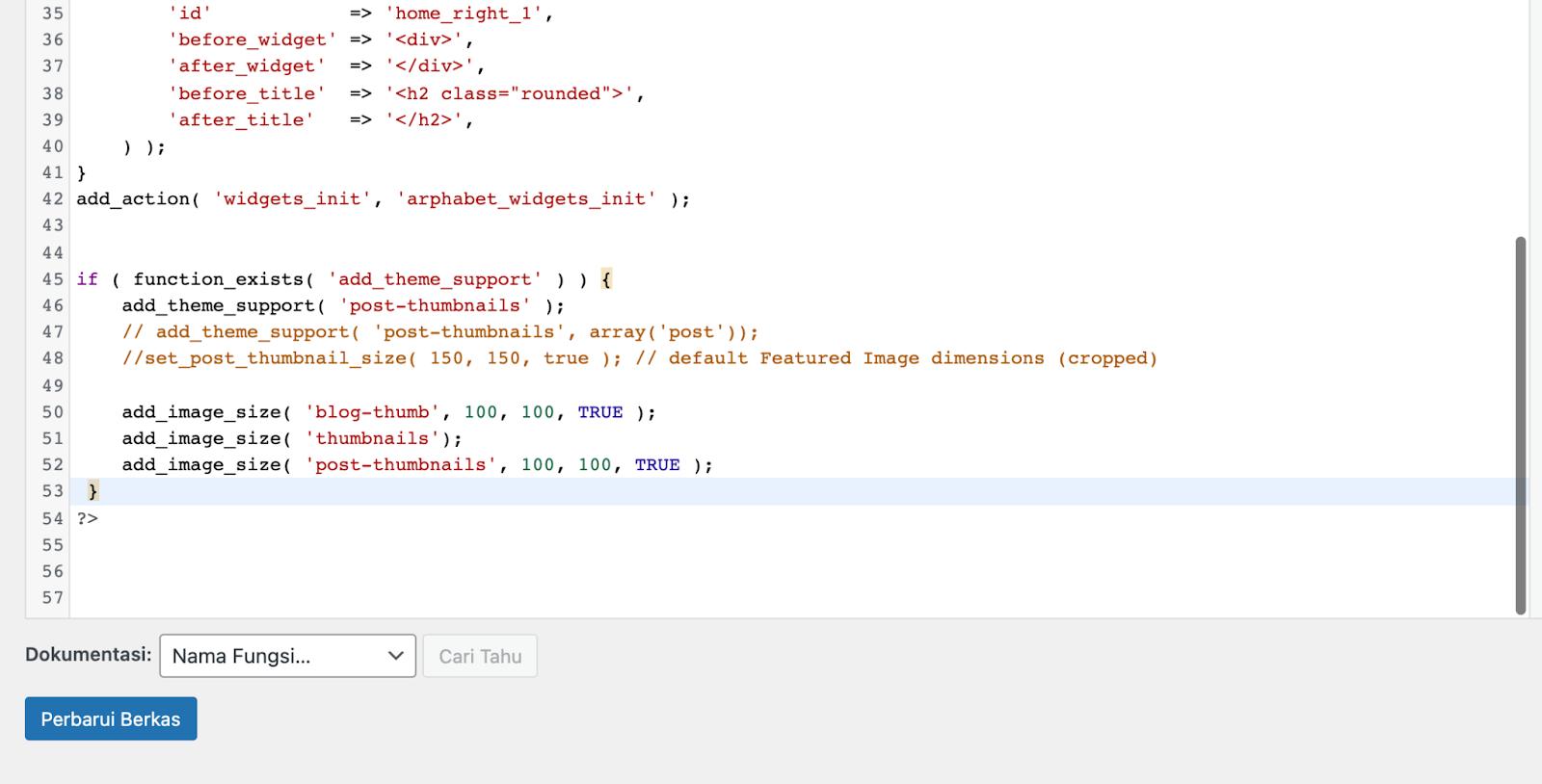Click the 'after_widget' array entry line
This screenshot has width=1542, height=784.
(327, 66)
